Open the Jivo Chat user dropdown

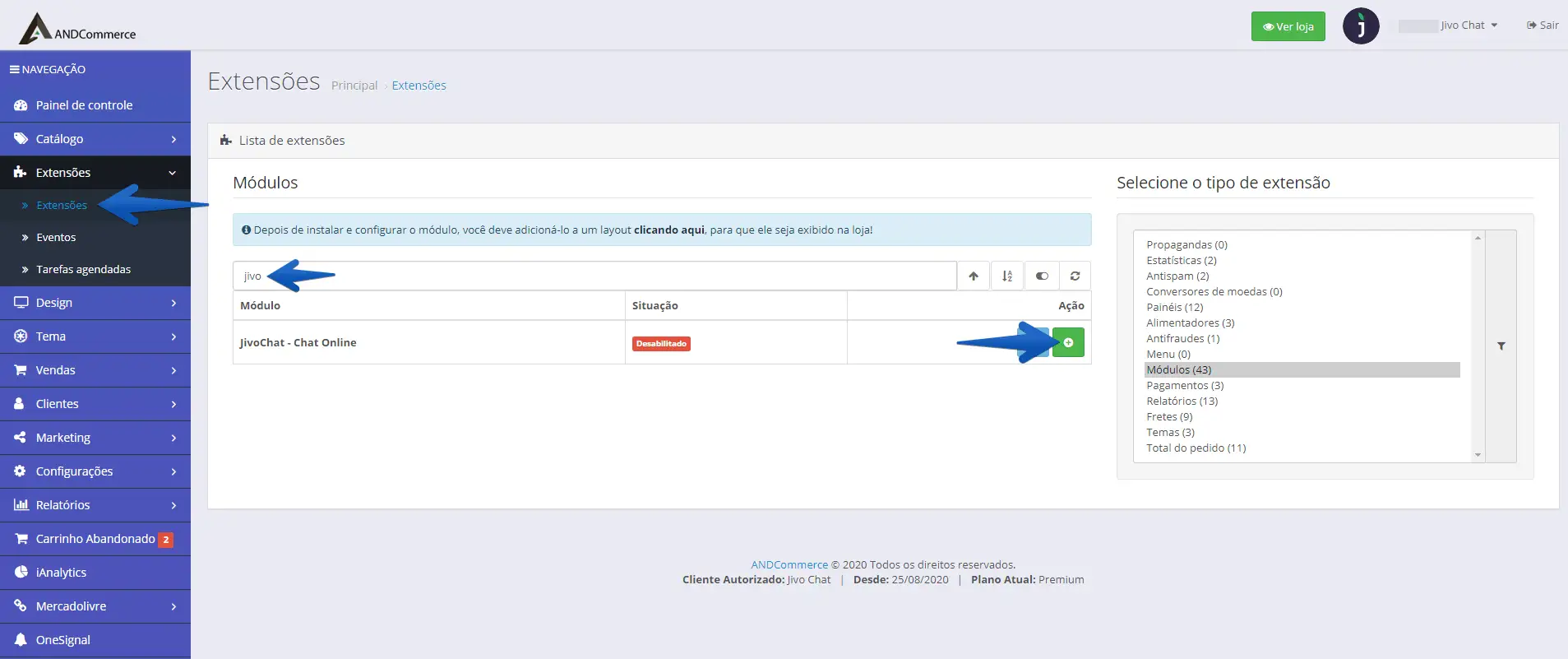tap(1468, 26)
